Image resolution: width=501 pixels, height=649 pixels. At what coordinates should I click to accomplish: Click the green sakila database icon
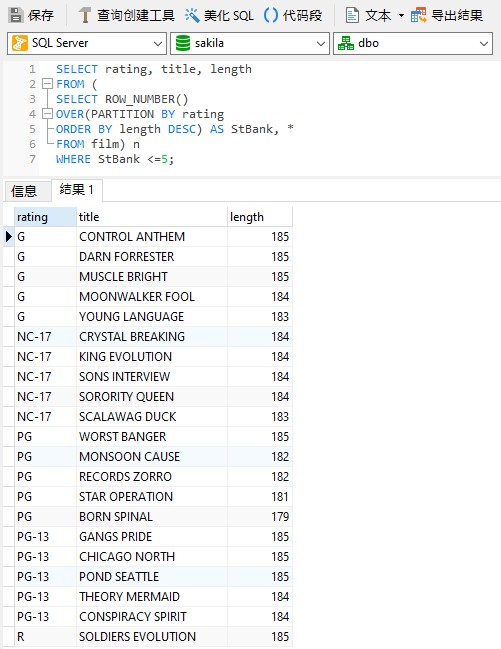coord(183,43)
